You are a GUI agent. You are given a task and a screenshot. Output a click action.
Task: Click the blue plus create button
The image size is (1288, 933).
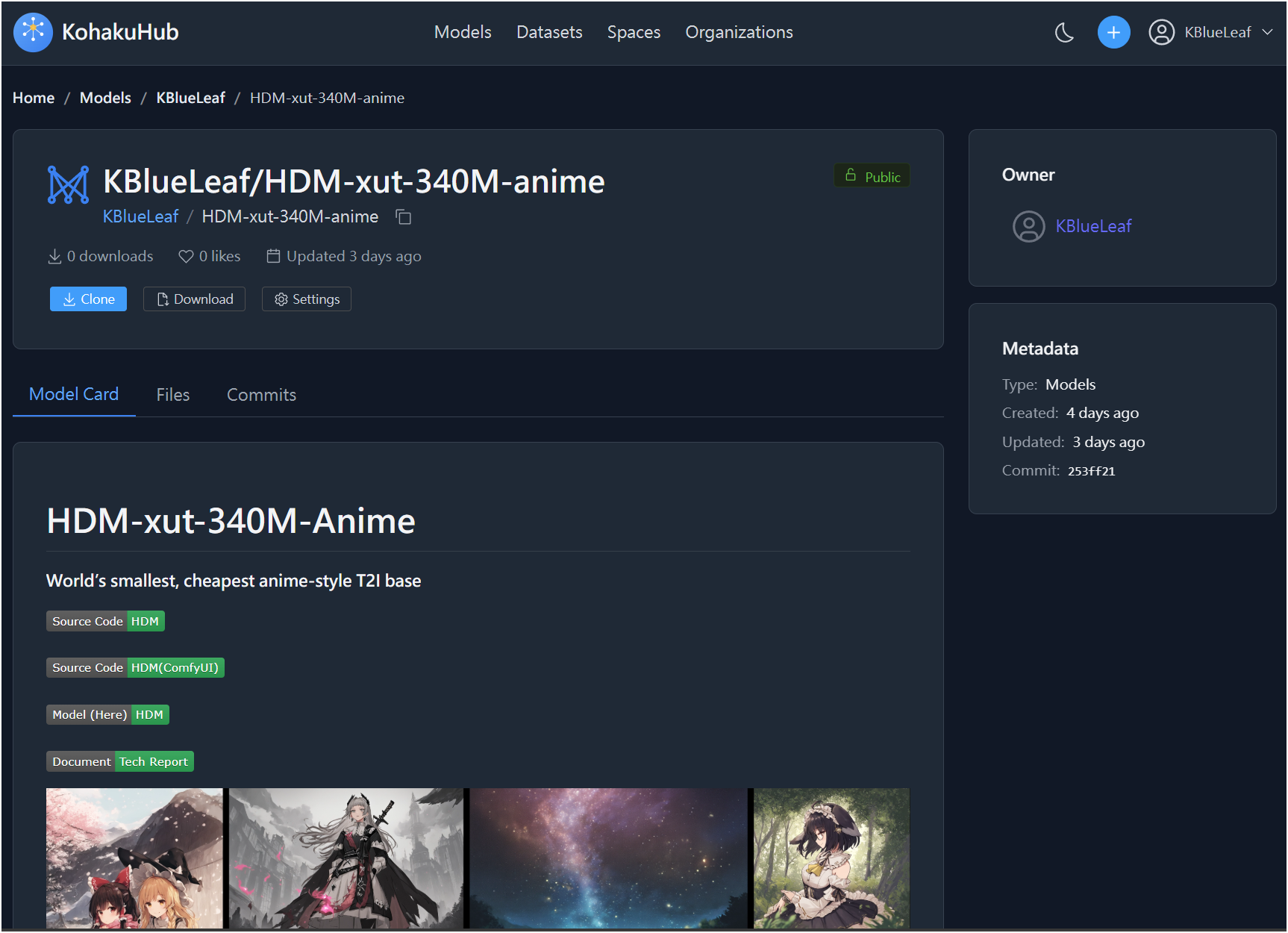[1113, 32]
